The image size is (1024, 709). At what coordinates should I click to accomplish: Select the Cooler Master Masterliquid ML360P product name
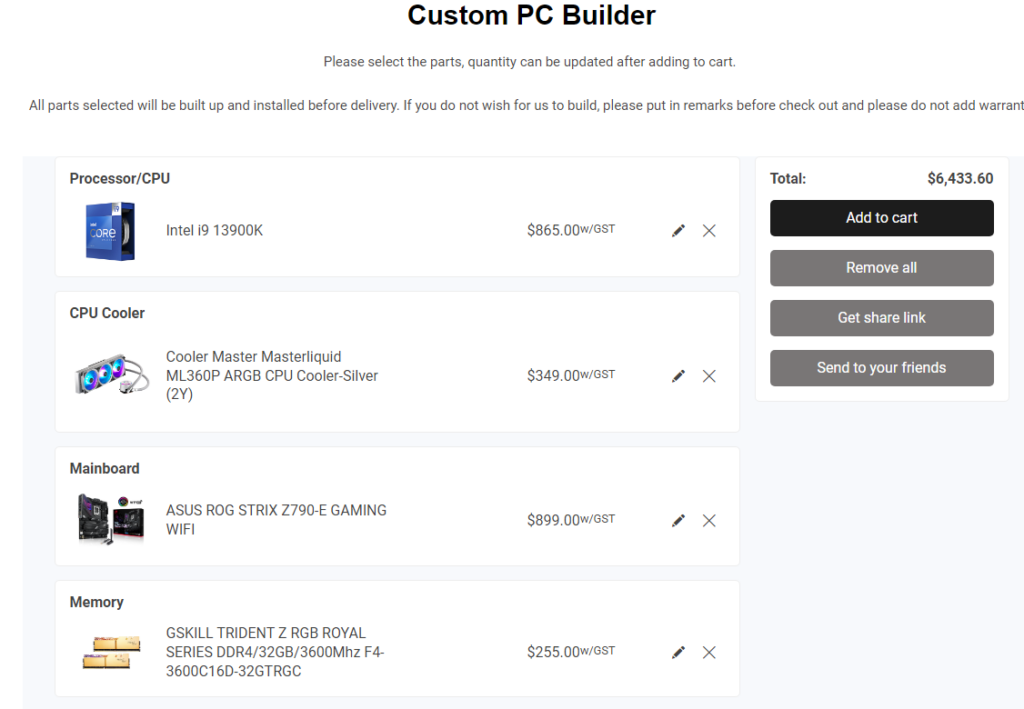tap(272, 375)
